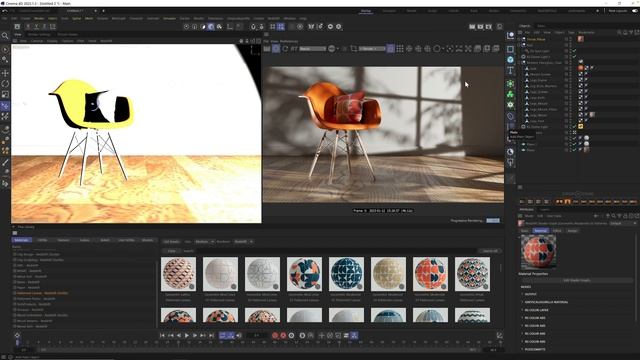Viewport: 640px width, 360px height.
Task: Go to end of timeline
Action: 211,336
